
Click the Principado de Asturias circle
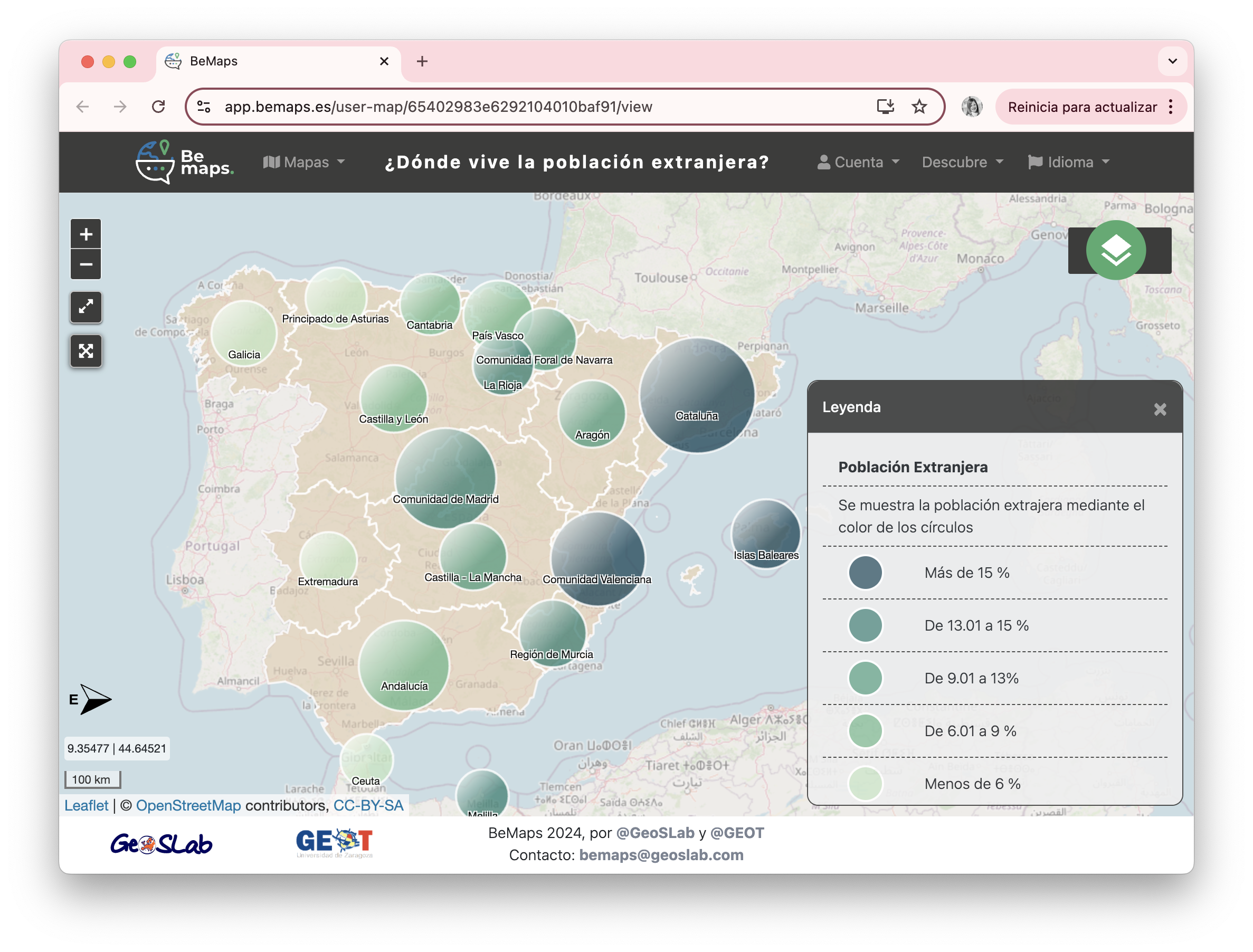coord(336,297)
